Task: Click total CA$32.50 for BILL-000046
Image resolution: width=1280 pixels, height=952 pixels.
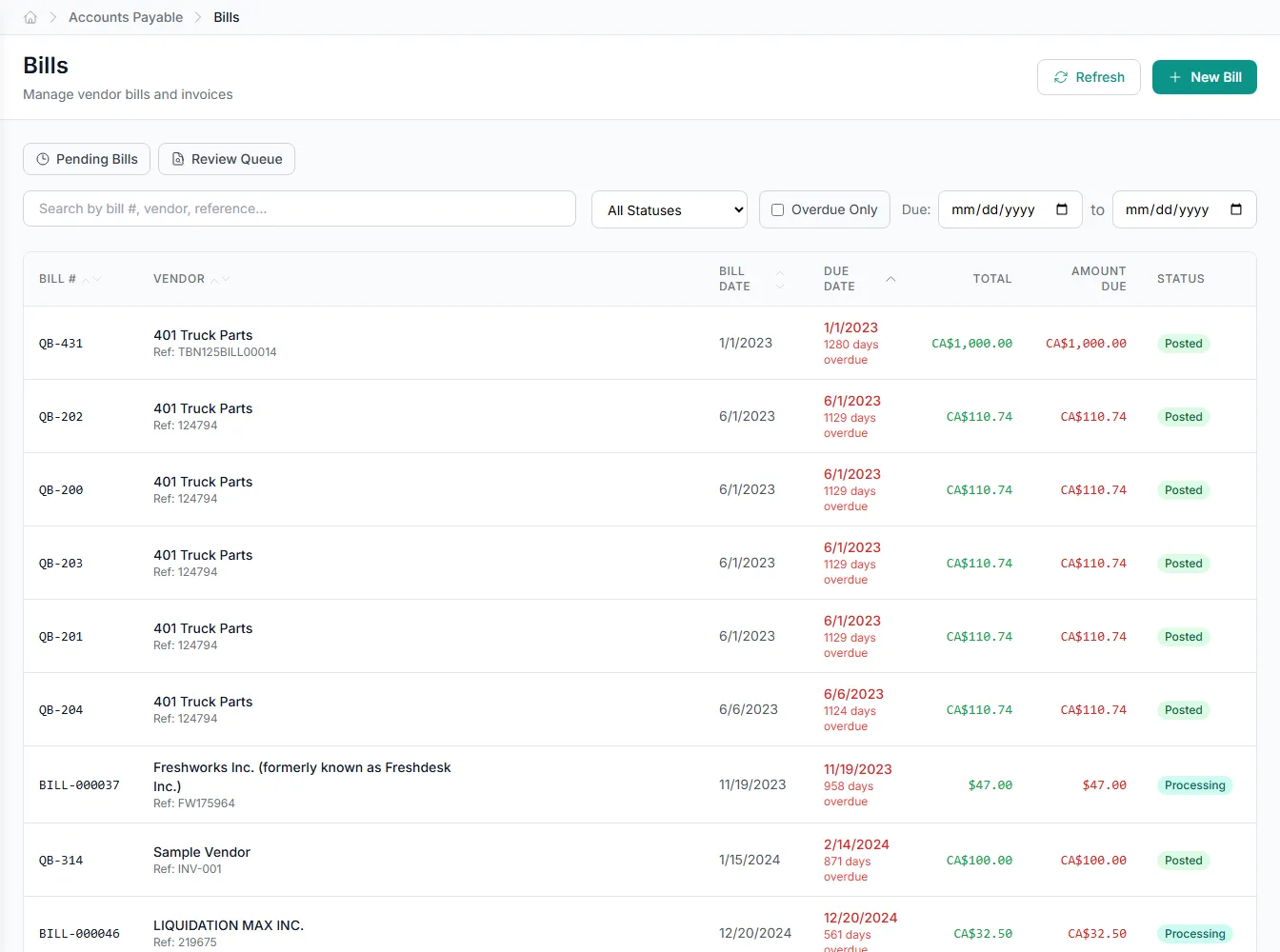Action: click(983, 934)
